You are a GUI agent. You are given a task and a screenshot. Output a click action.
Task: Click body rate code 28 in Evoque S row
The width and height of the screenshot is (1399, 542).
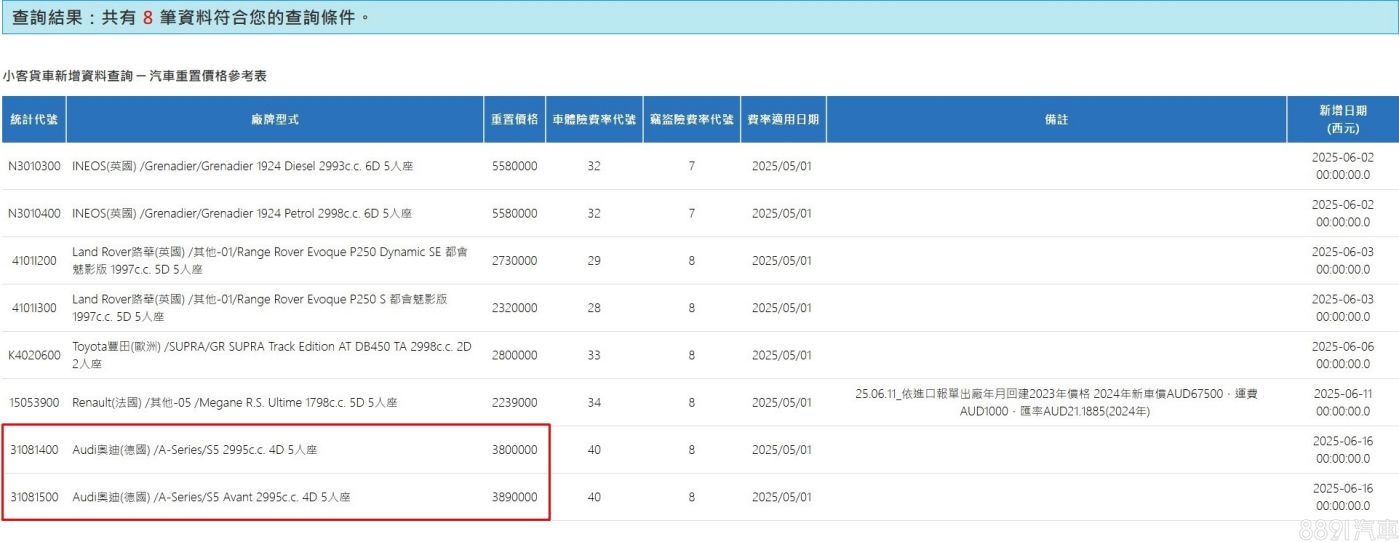pyautogui.click(x=594, y=308)
